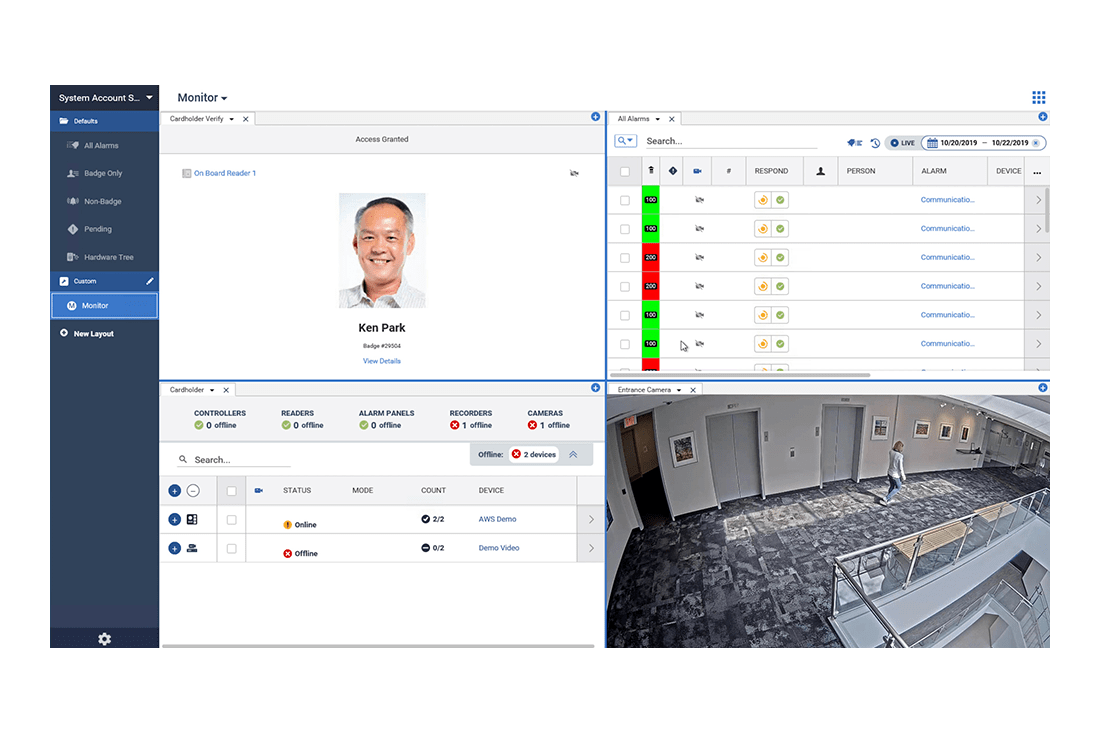Add a widget to the Entrance Camera pane
1100x734 pixels.
[1043, 388]
